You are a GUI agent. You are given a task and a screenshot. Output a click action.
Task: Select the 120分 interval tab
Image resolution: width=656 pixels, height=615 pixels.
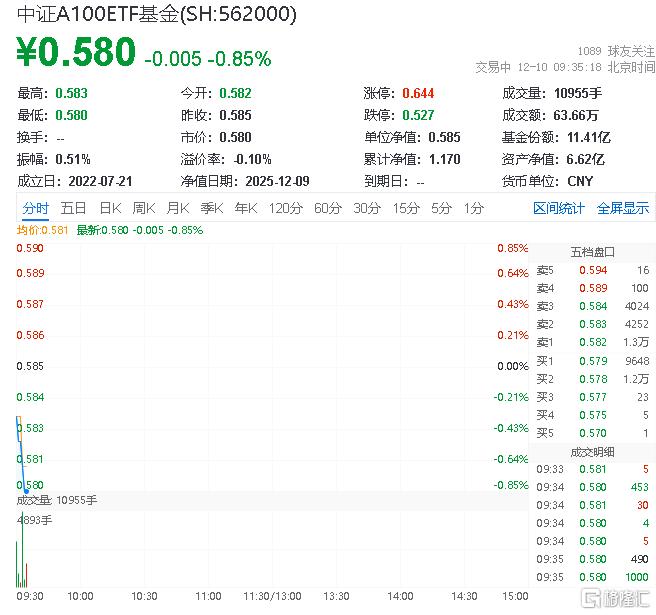point(286,208)
